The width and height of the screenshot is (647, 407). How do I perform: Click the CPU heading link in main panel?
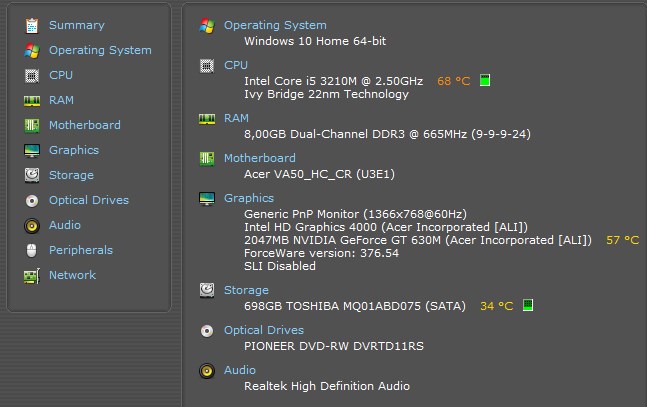pos(236,65)
